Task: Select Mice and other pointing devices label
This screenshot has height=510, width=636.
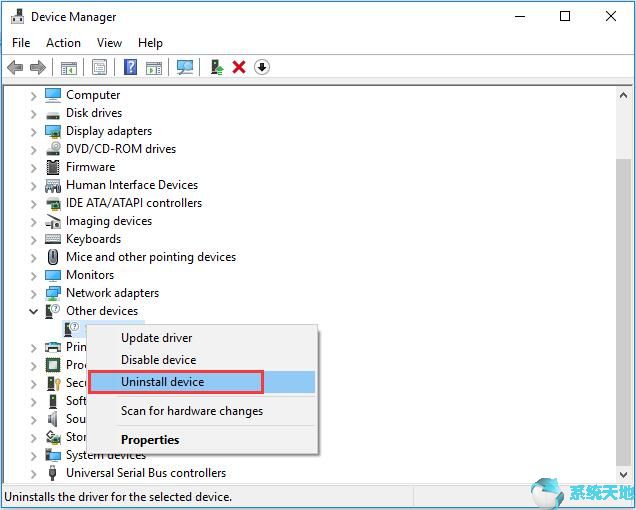Action: tap(151, 257)
